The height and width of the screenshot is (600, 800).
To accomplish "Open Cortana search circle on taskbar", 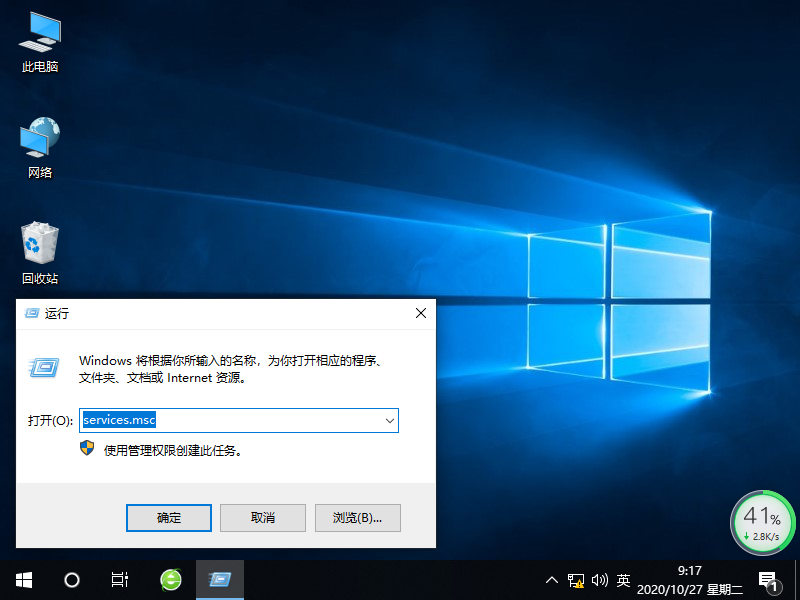I will (72, 580).
